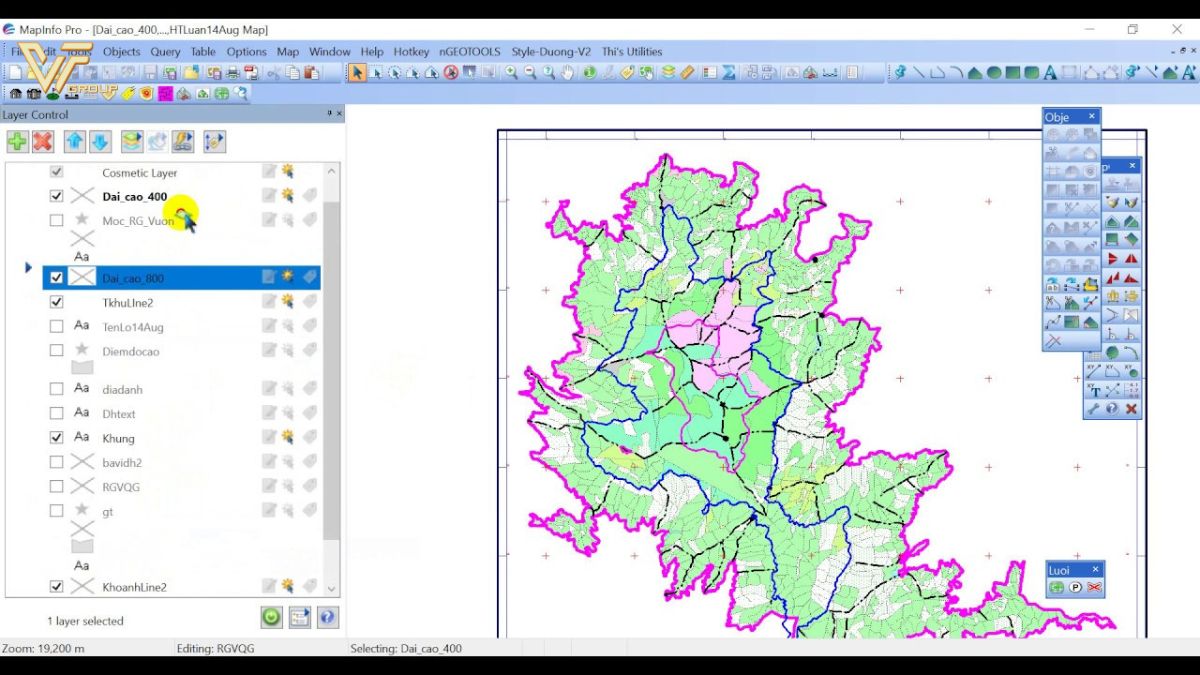This screenshot has height=675, width=1200.
Task: Open the Hotlink options icon in Layer Control
Action: click(182, 142)
